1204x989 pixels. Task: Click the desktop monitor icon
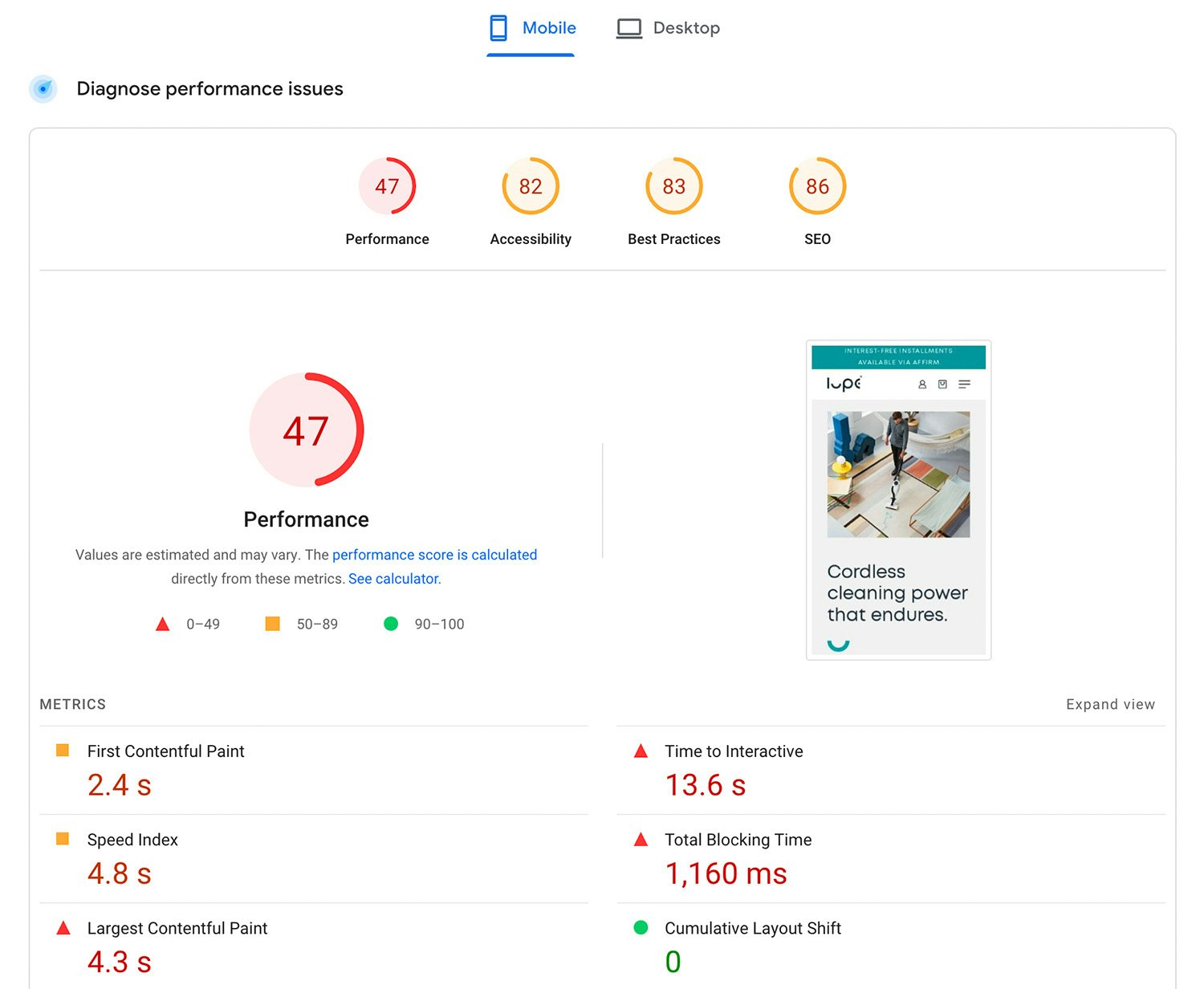tap(629, 29)
